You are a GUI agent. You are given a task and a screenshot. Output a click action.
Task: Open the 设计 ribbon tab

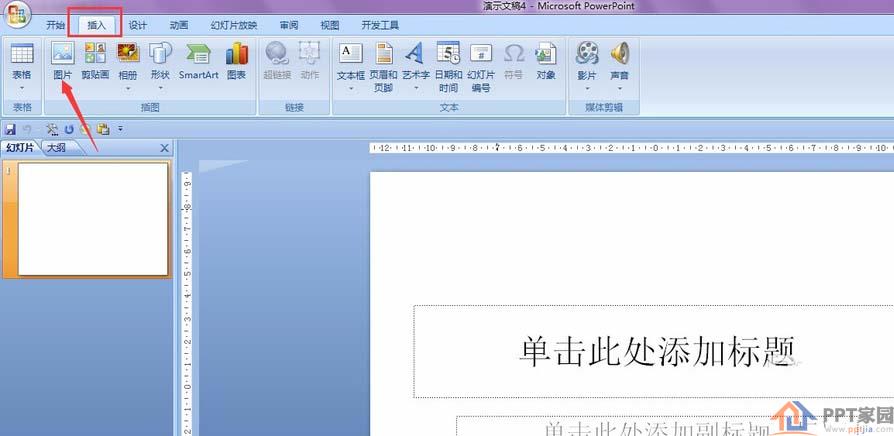pos(137,25)
